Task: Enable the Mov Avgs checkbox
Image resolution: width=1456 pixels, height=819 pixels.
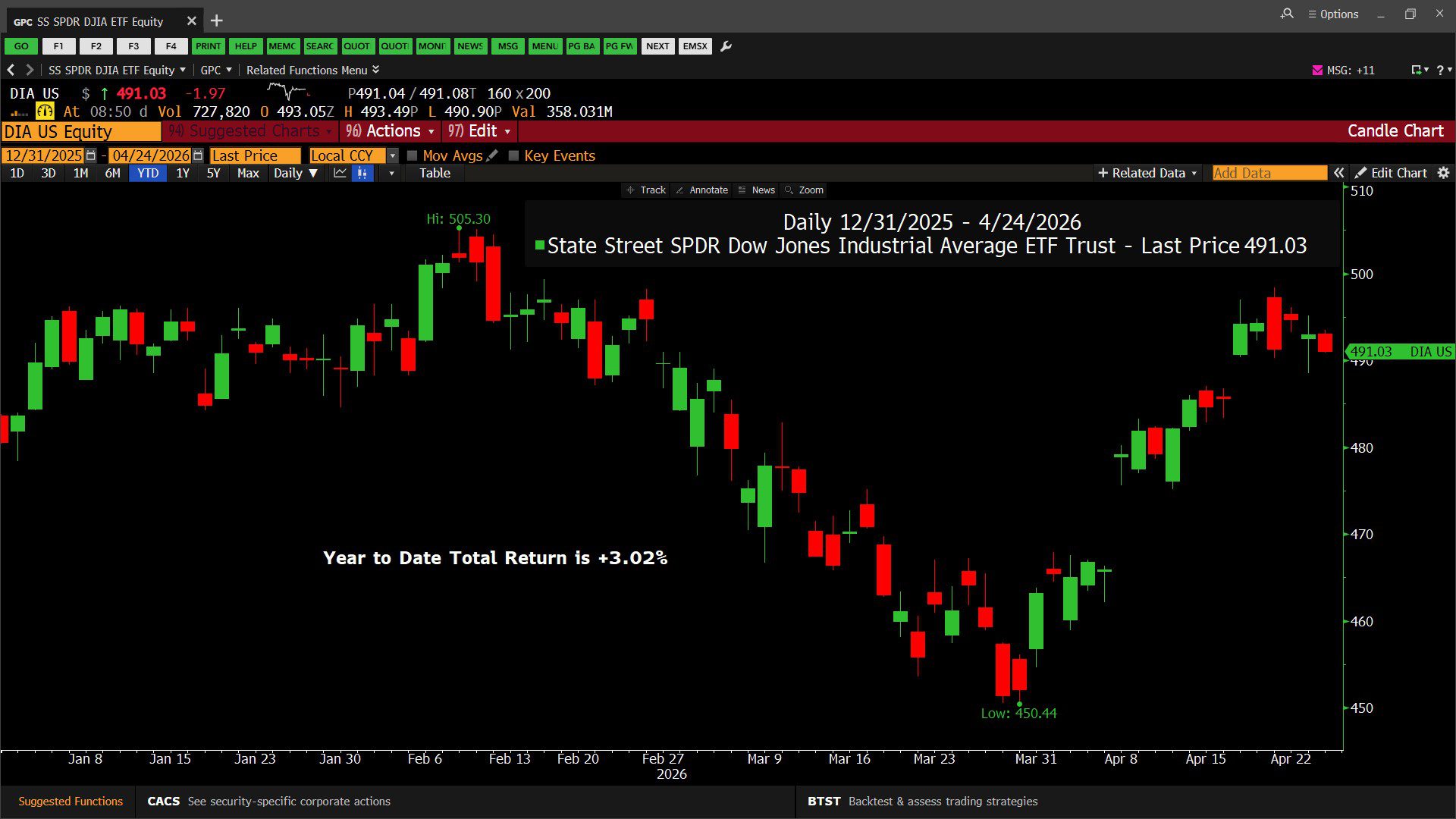Action: pos(413,155)
